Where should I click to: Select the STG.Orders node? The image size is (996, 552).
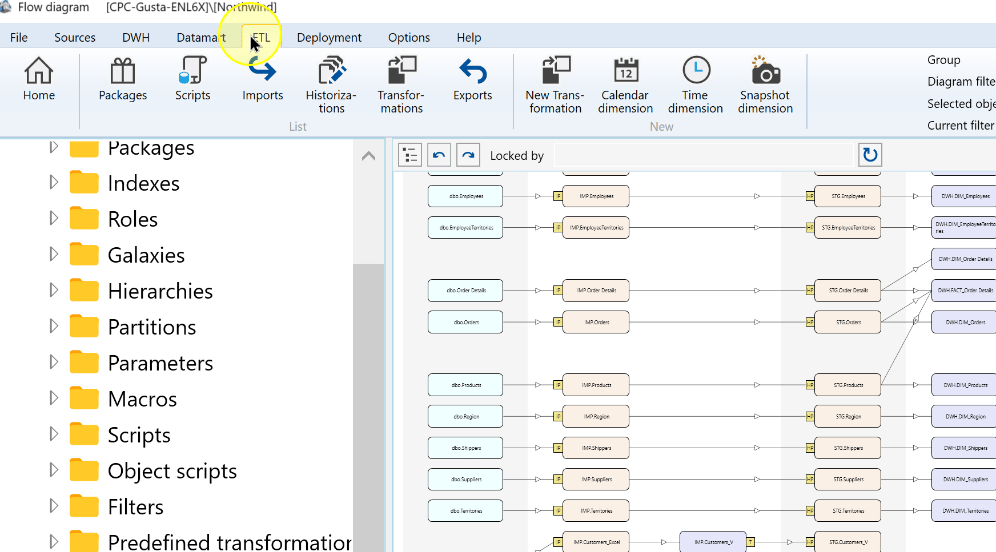(847, 322)
